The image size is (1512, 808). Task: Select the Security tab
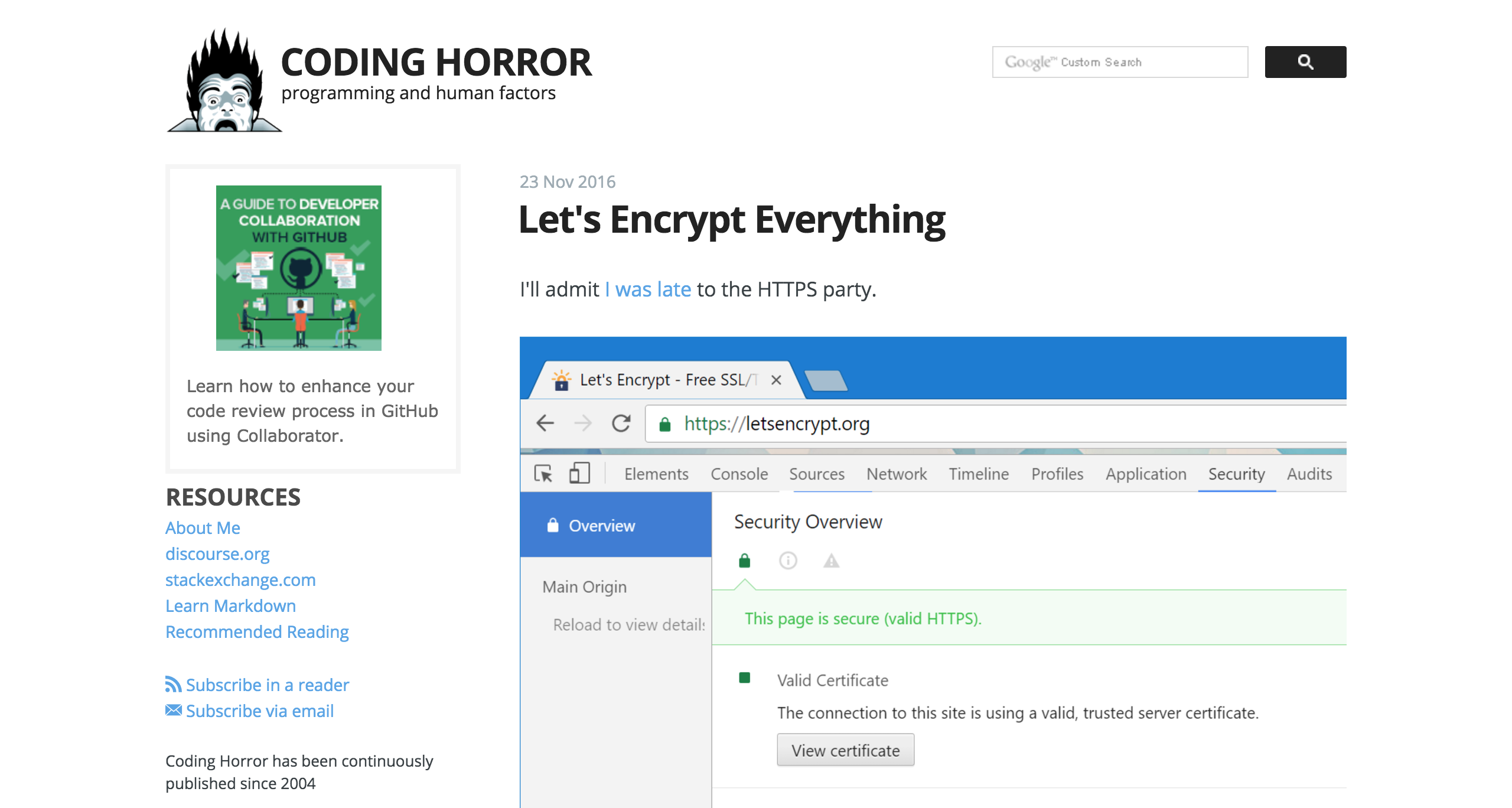pos(1236,474)
